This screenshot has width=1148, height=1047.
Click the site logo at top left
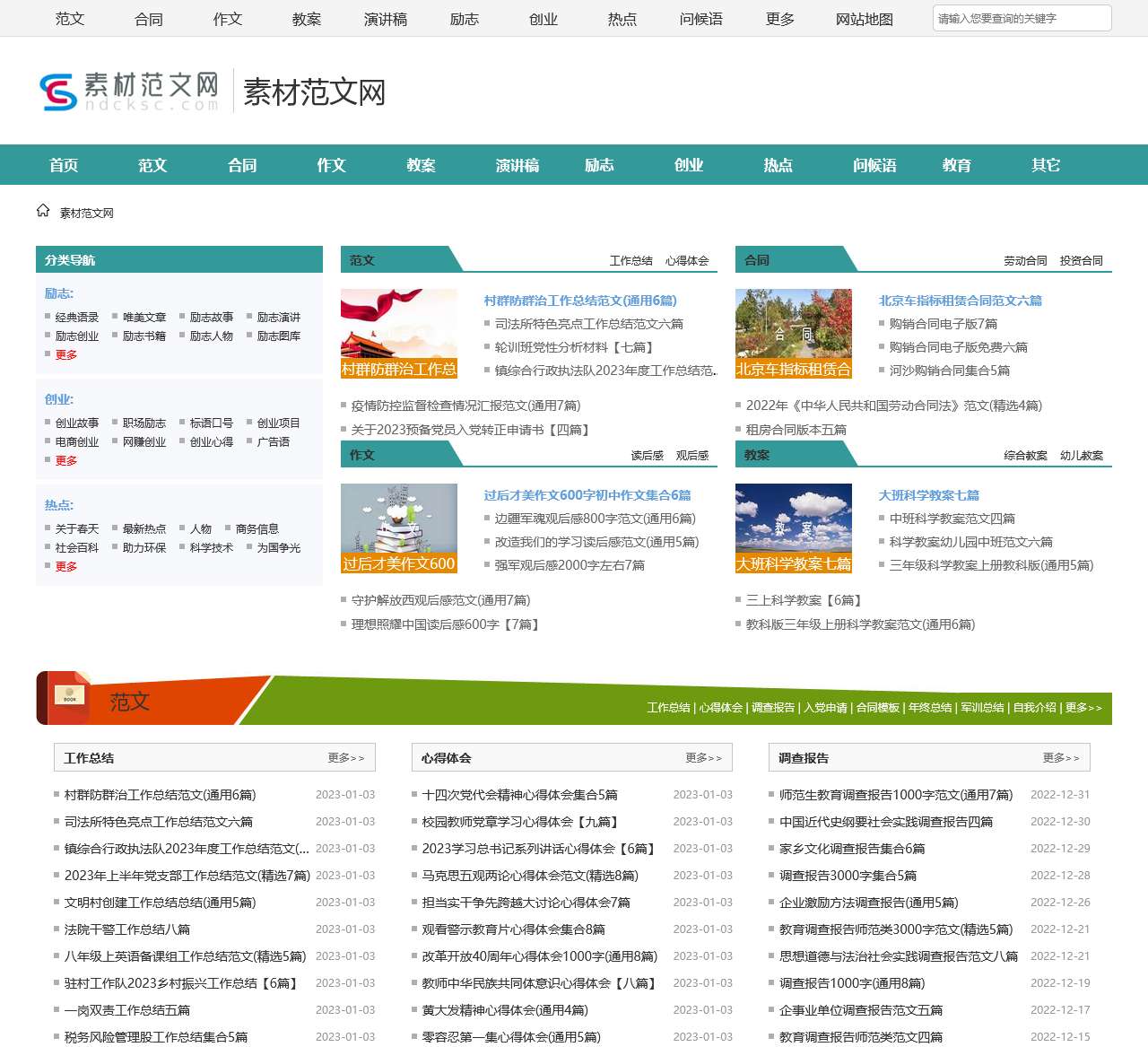point(130,92)
